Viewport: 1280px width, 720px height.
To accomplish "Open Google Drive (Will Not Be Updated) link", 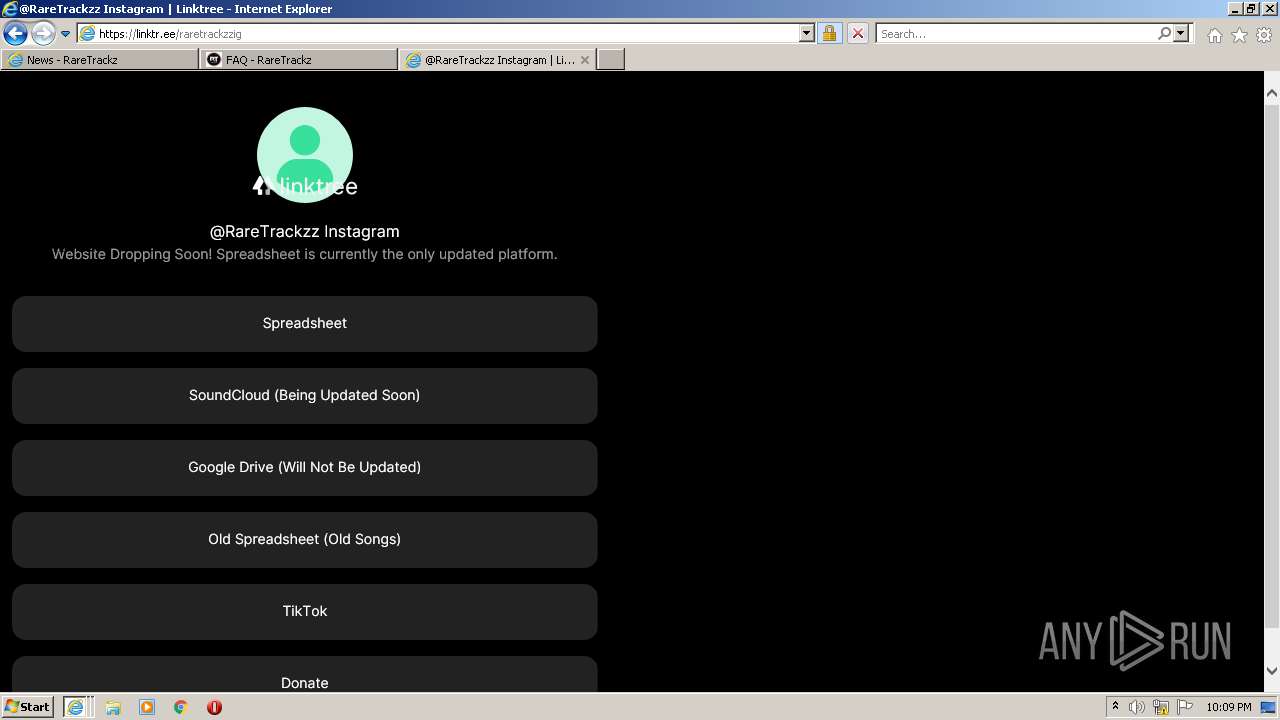I will tap(305, 468).
